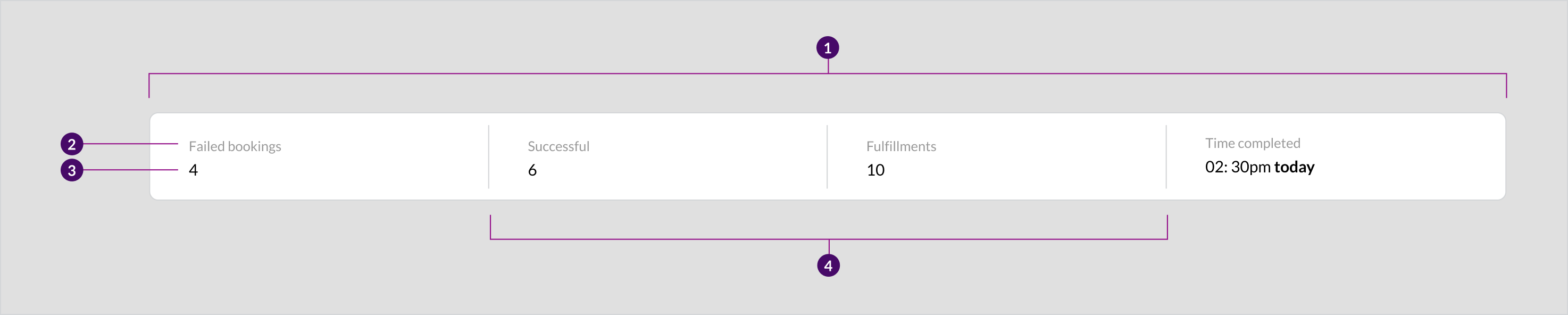The width and height of the screenshot is (1568, 315).
Task: Click the connector line from badge 2
Action: [x=130, y=144]
